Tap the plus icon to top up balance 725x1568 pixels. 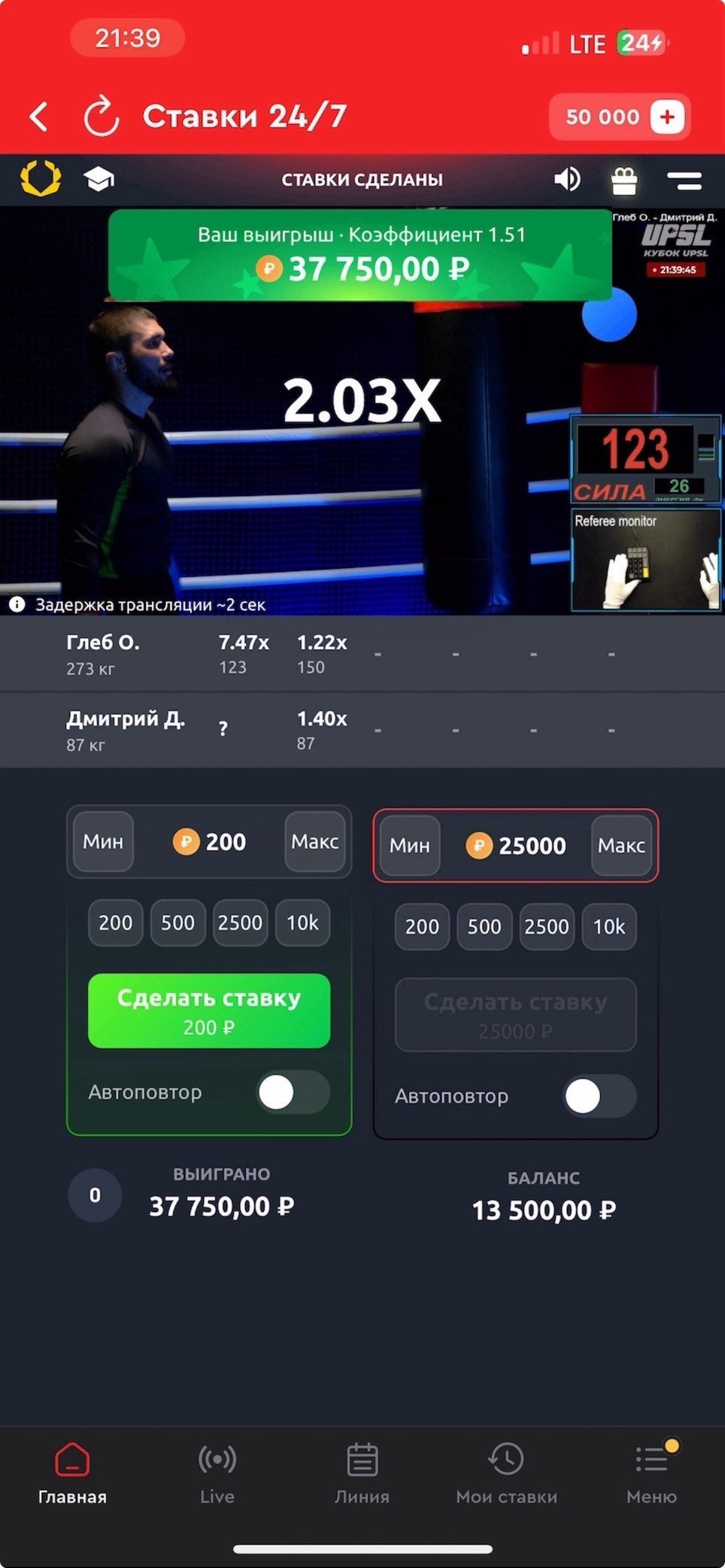click(667, 117)
